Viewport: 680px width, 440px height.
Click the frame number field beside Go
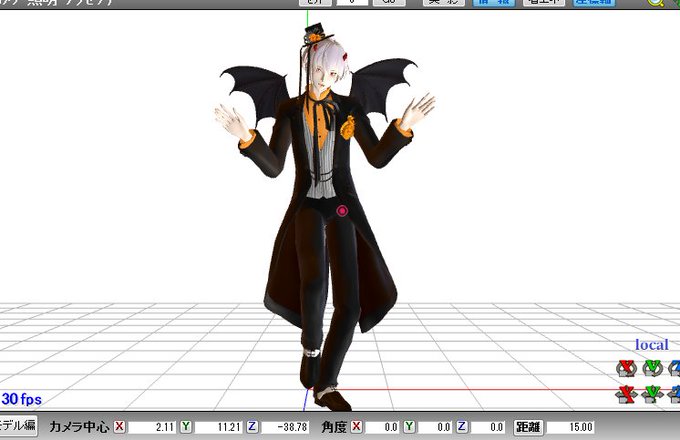click(352, 2)
